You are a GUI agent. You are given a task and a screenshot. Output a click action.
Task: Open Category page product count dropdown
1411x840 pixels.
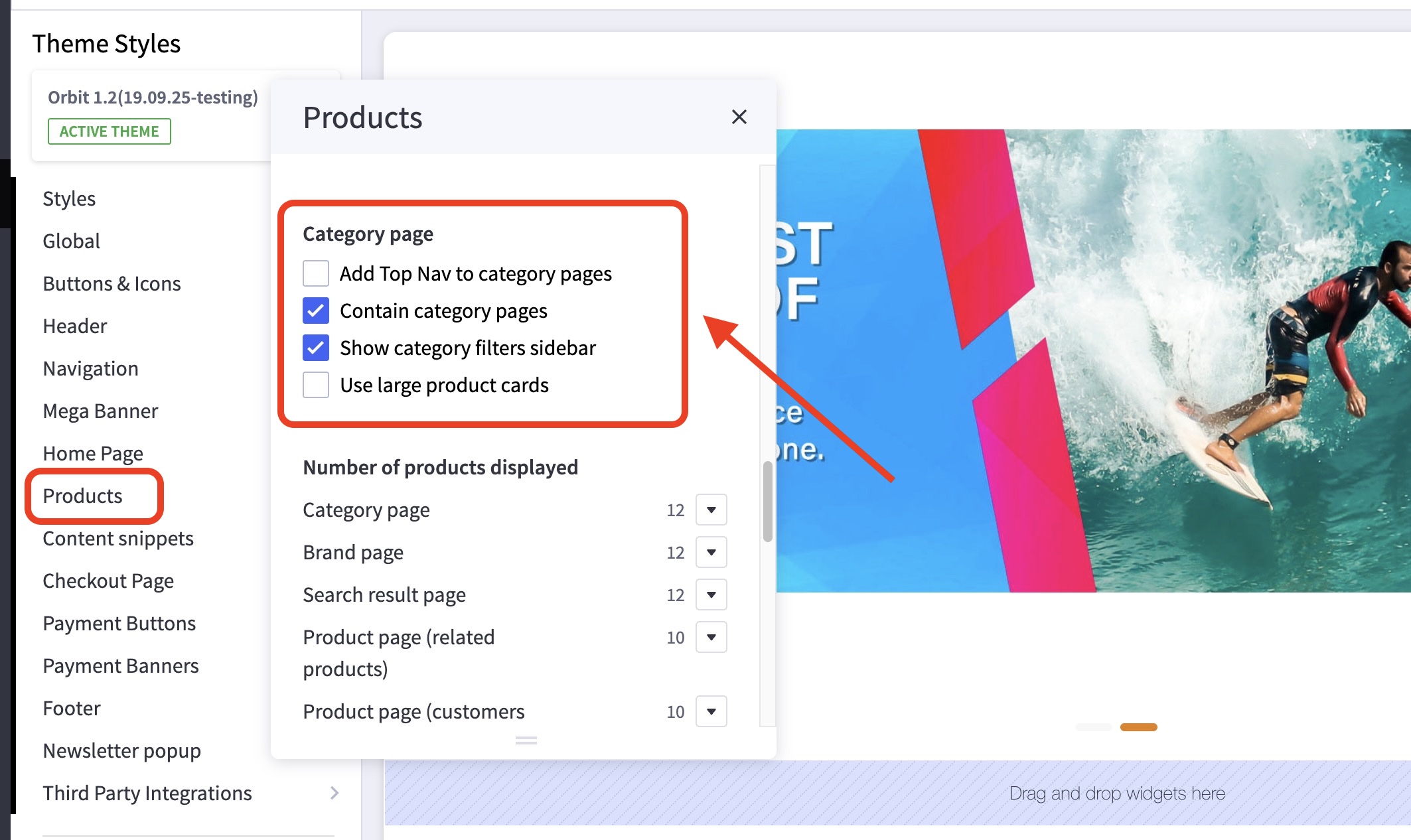click(x=711, y=510)
